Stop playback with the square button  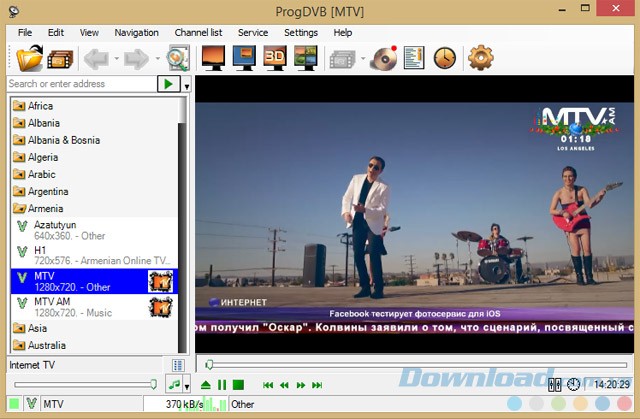point(238,384)
